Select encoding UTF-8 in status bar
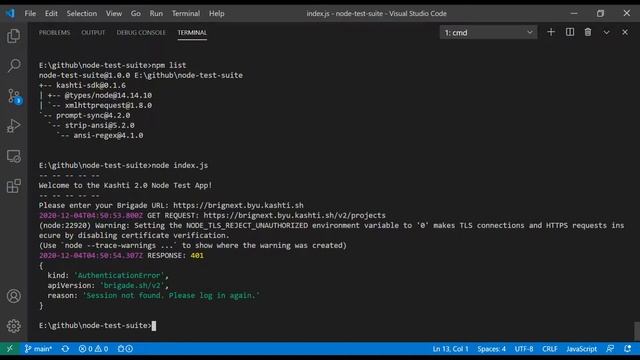The width and height of the screenshot is (640, 360). tap(524, 349)
